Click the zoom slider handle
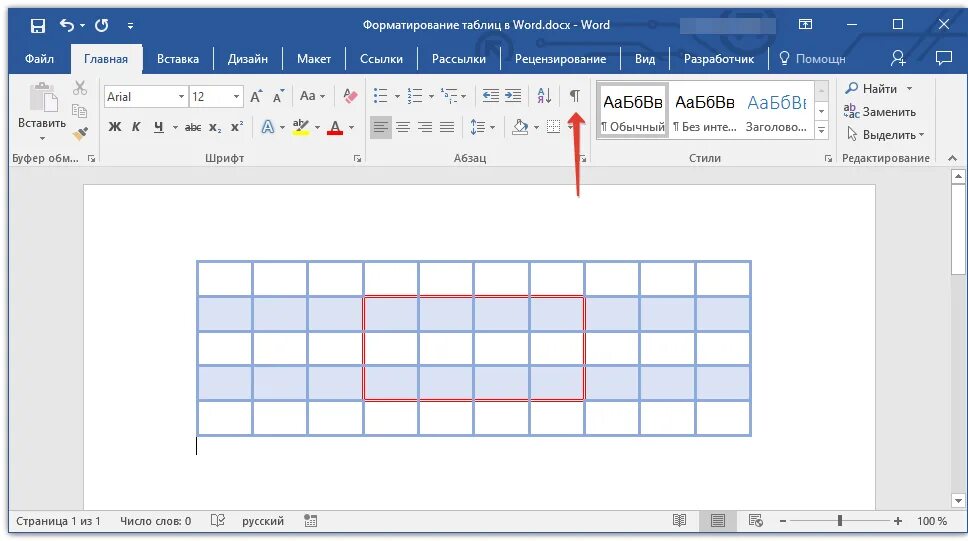The width and height of the screenshot is (968, 541). tap(840, 521)
